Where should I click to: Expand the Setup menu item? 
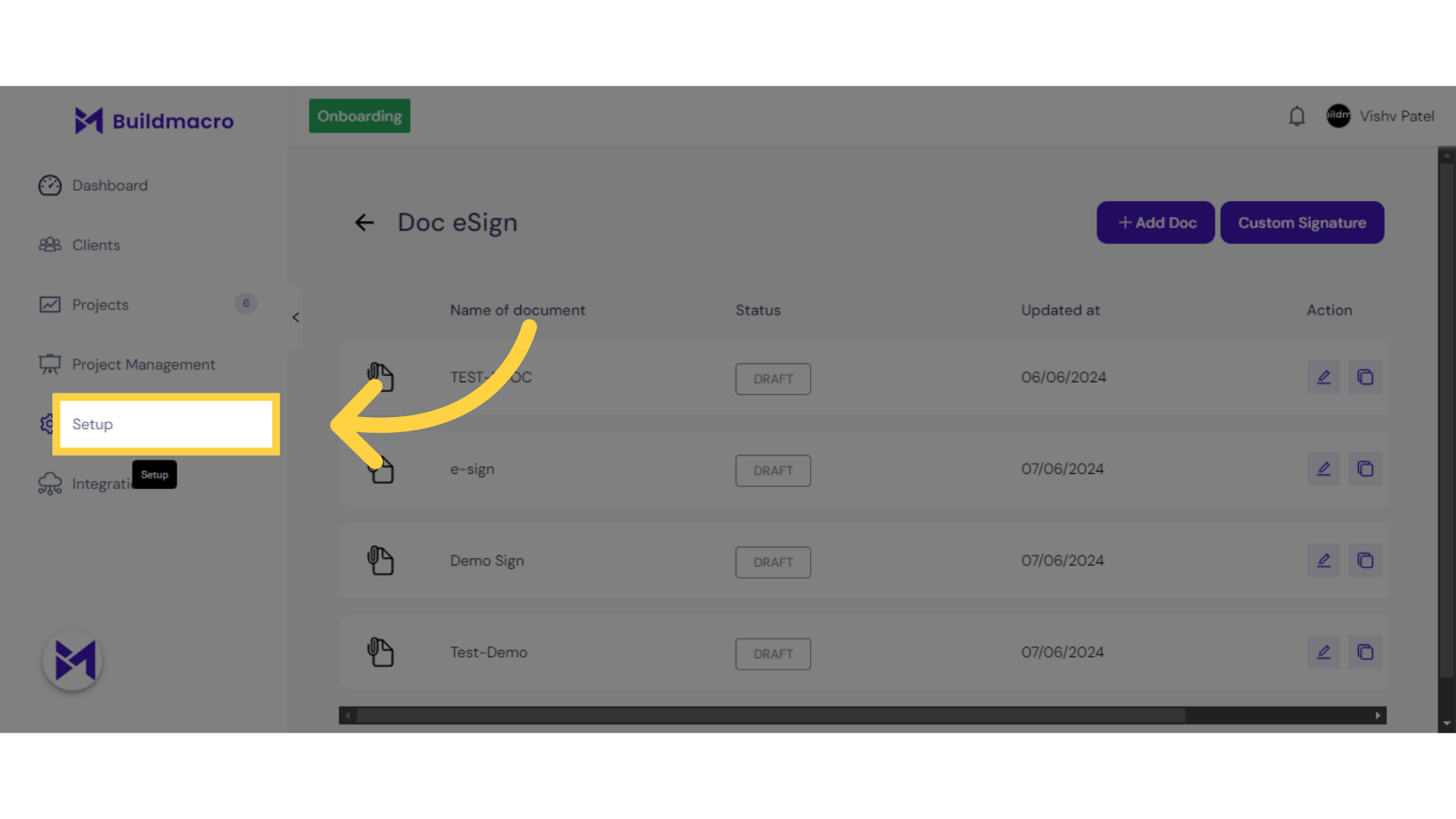click(x=165, y=424)
